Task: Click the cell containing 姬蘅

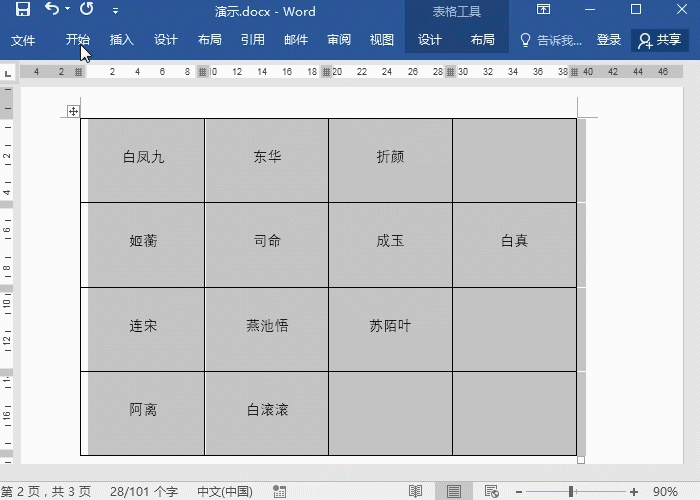Action: point(142,245)
